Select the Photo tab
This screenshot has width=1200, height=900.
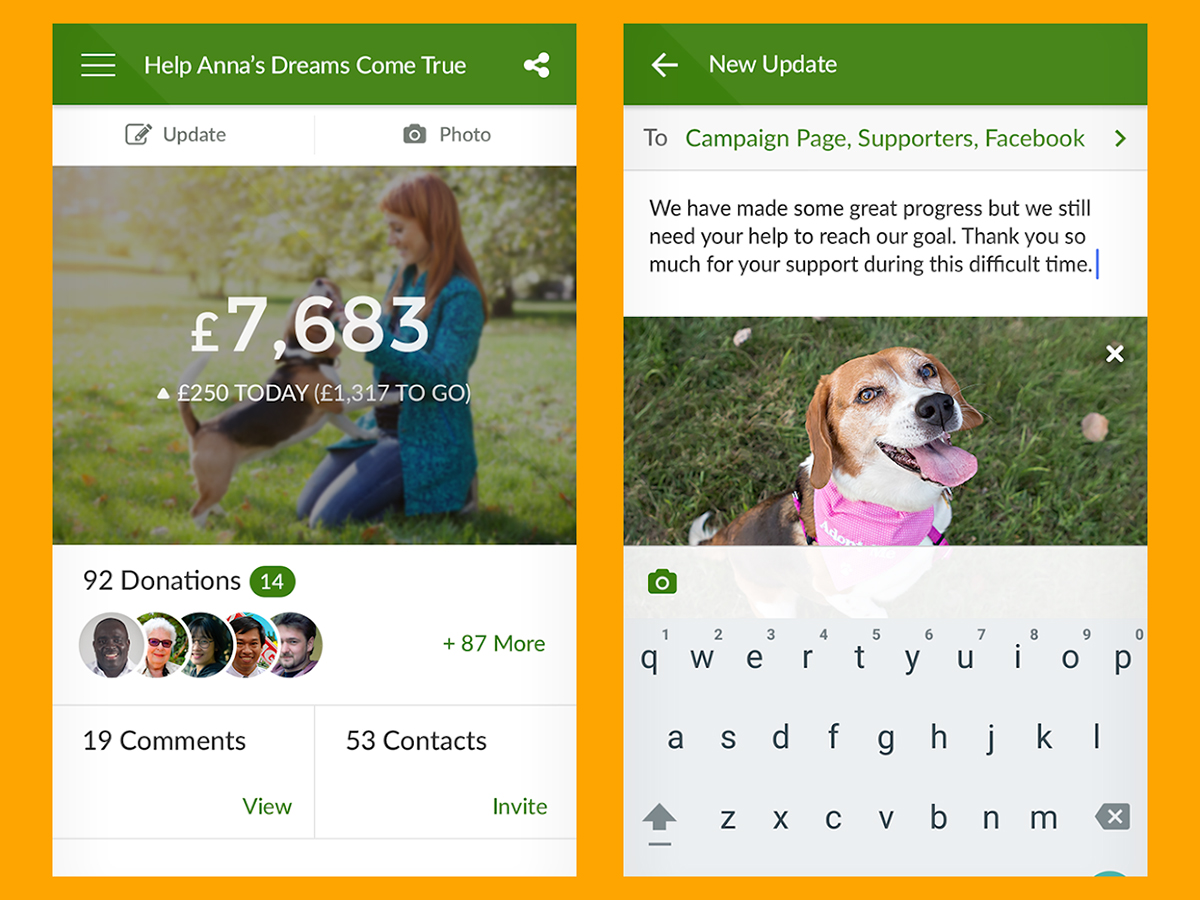(446, 134)
